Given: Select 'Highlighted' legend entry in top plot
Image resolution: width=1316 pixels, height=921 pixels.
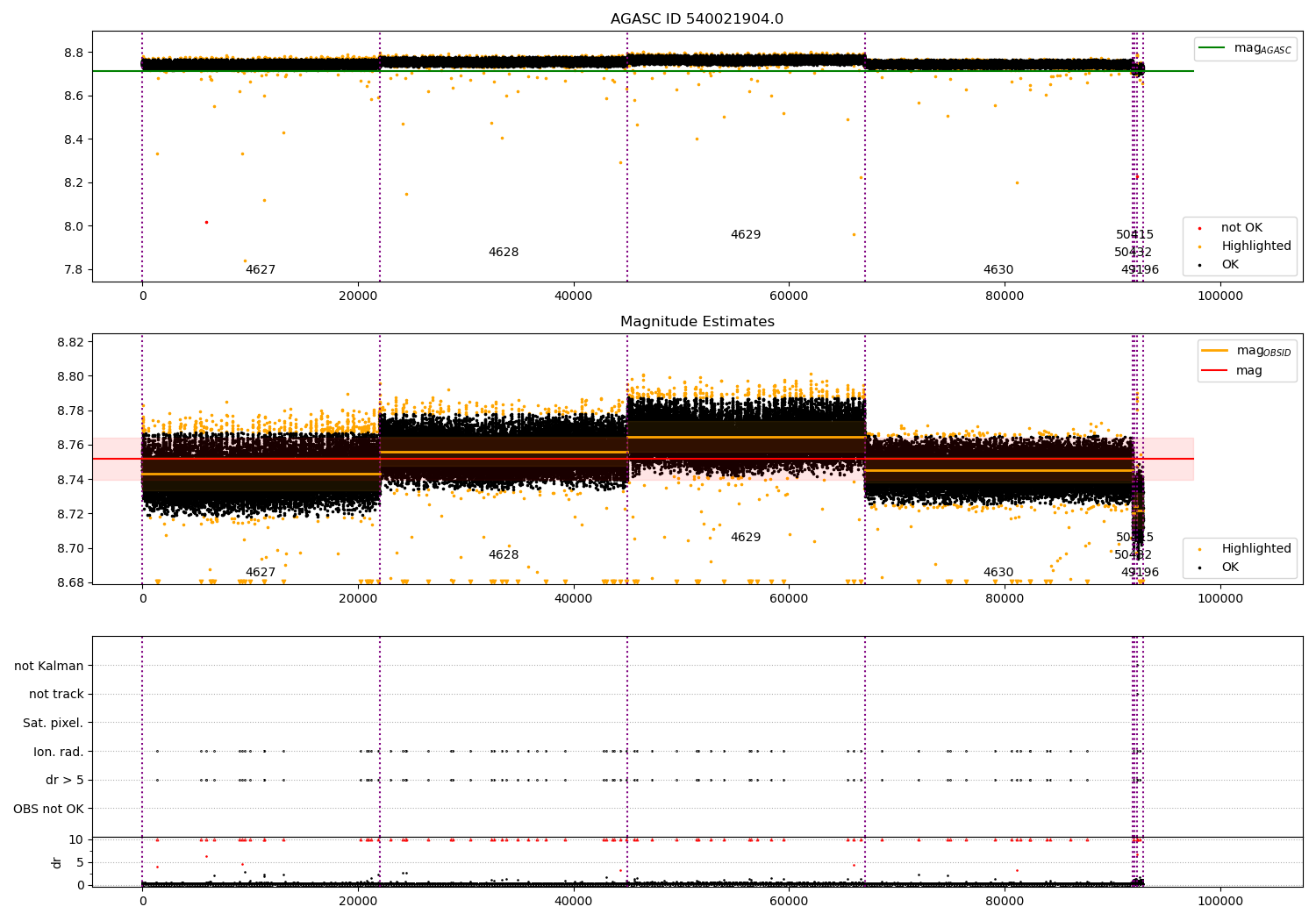Looking at the screenshot, I should pyautogui.click(x=1255, y=246).
